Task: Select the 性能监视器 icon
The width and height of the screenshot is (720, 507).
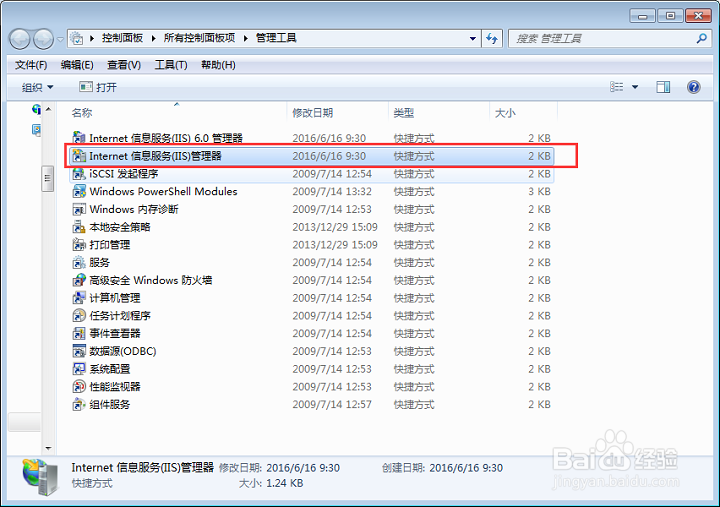Action: [79, 387]
